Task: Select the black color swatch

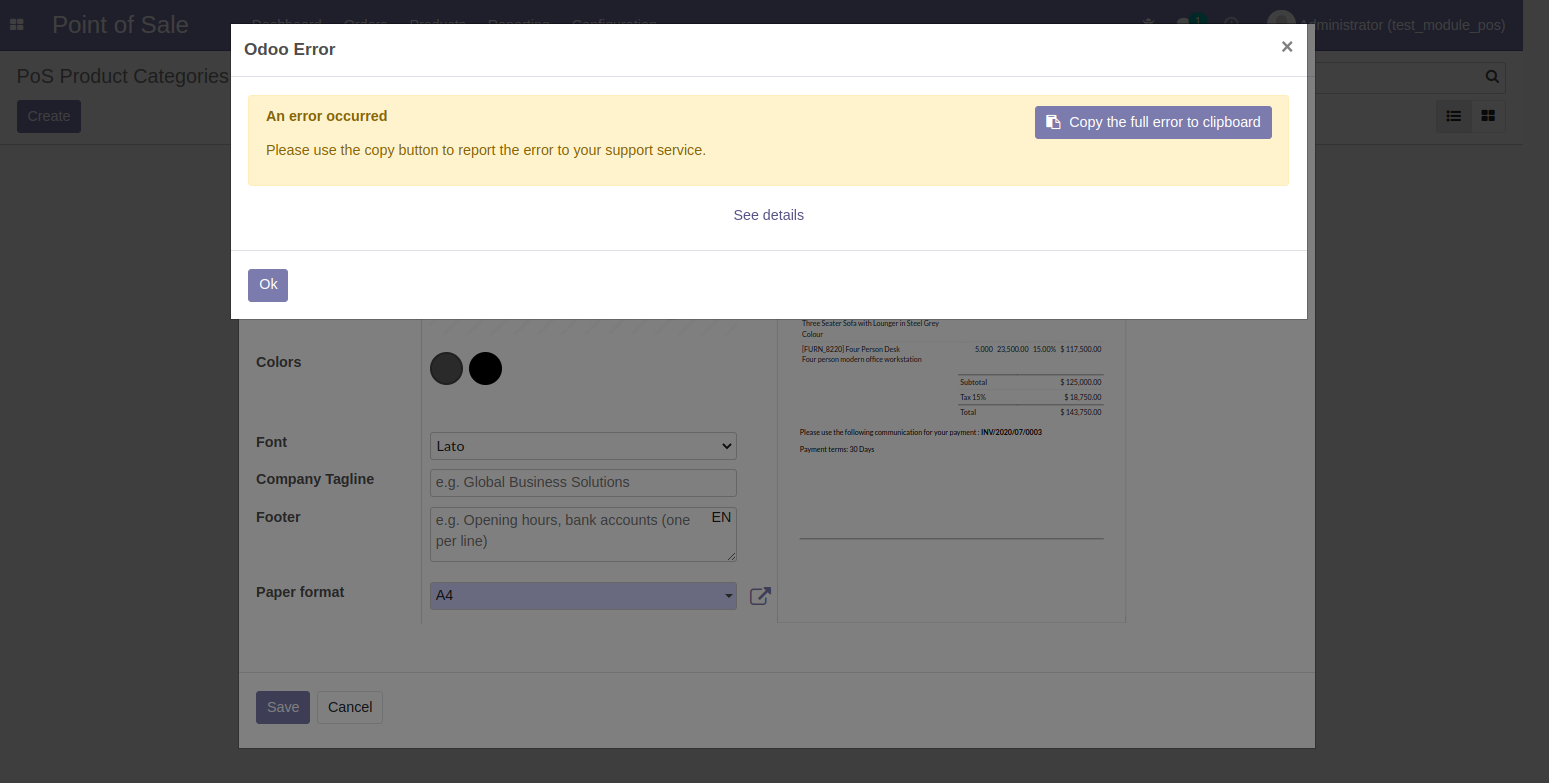Action: coord(485,368)
